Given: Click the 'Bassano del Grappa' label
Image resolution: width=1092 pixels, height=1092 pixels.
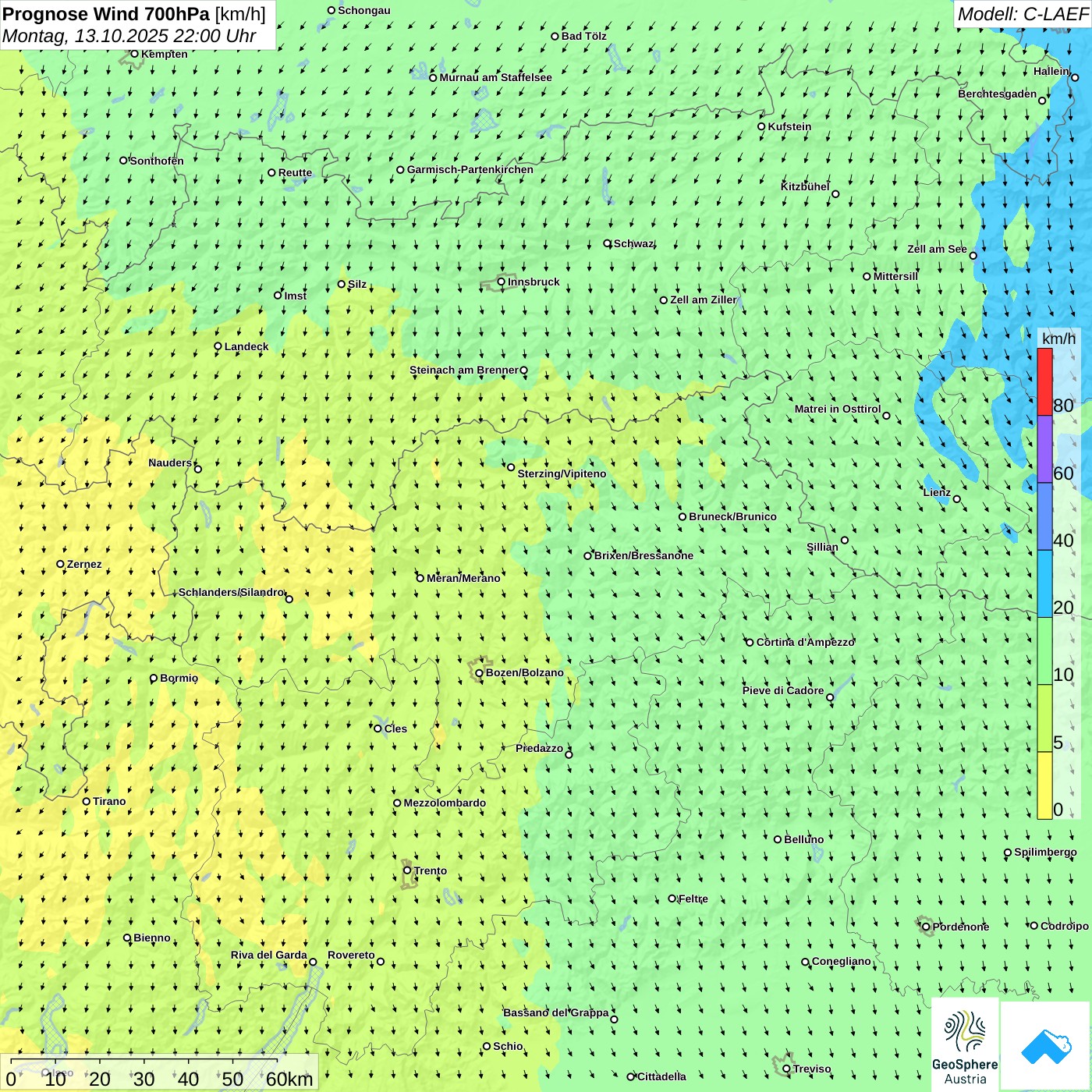Looking at the screenshot, I should click(x=556, y=1012).
